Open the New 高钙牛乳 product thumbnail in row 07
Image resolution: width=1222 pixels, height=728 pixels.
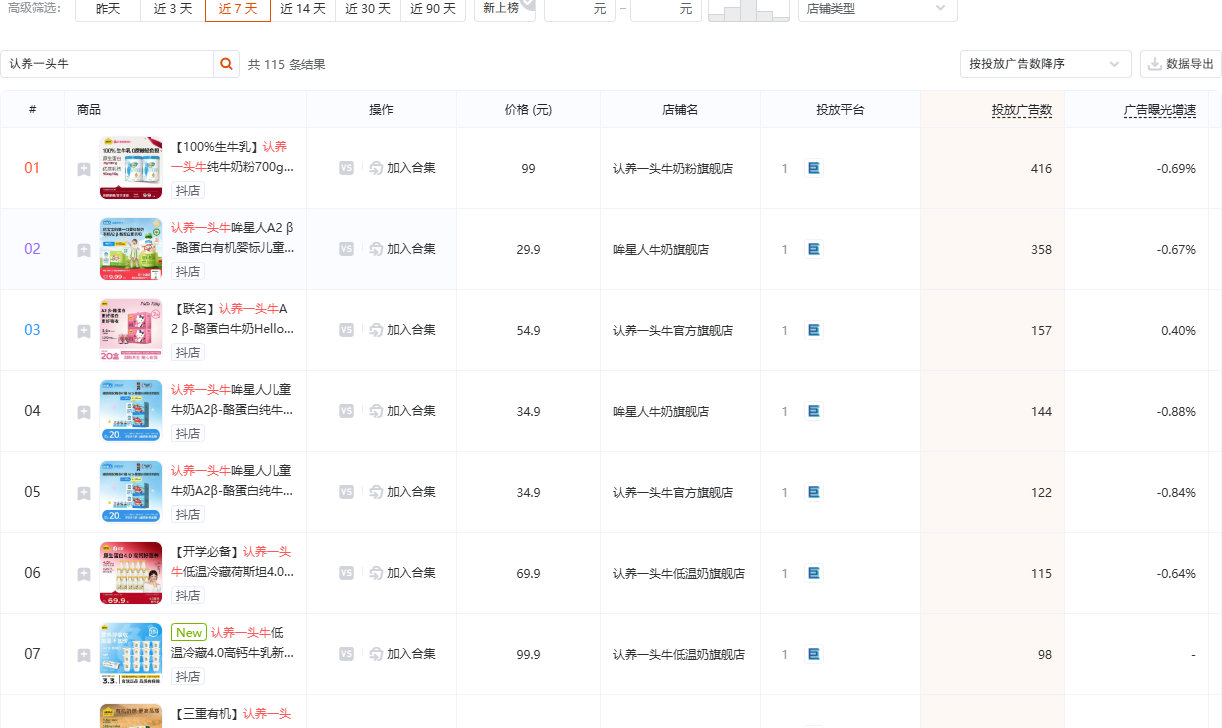pos(131,654)
